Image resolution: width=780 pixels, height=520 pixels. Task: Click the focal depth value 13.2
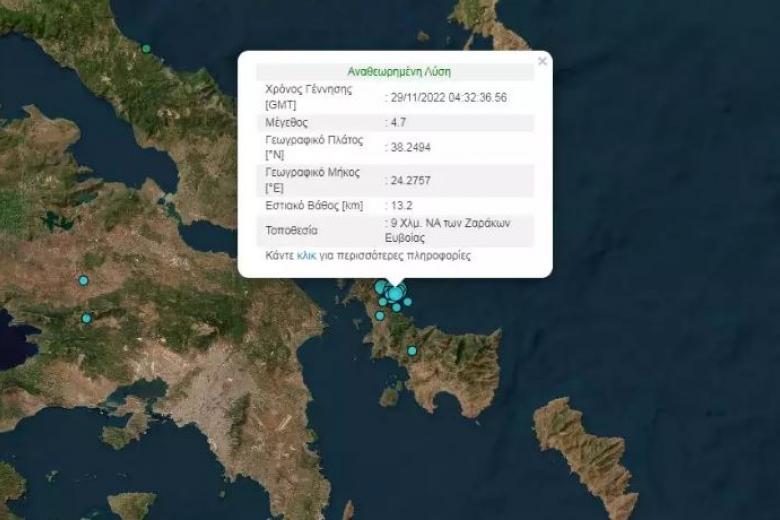click(x=401, y=206)
